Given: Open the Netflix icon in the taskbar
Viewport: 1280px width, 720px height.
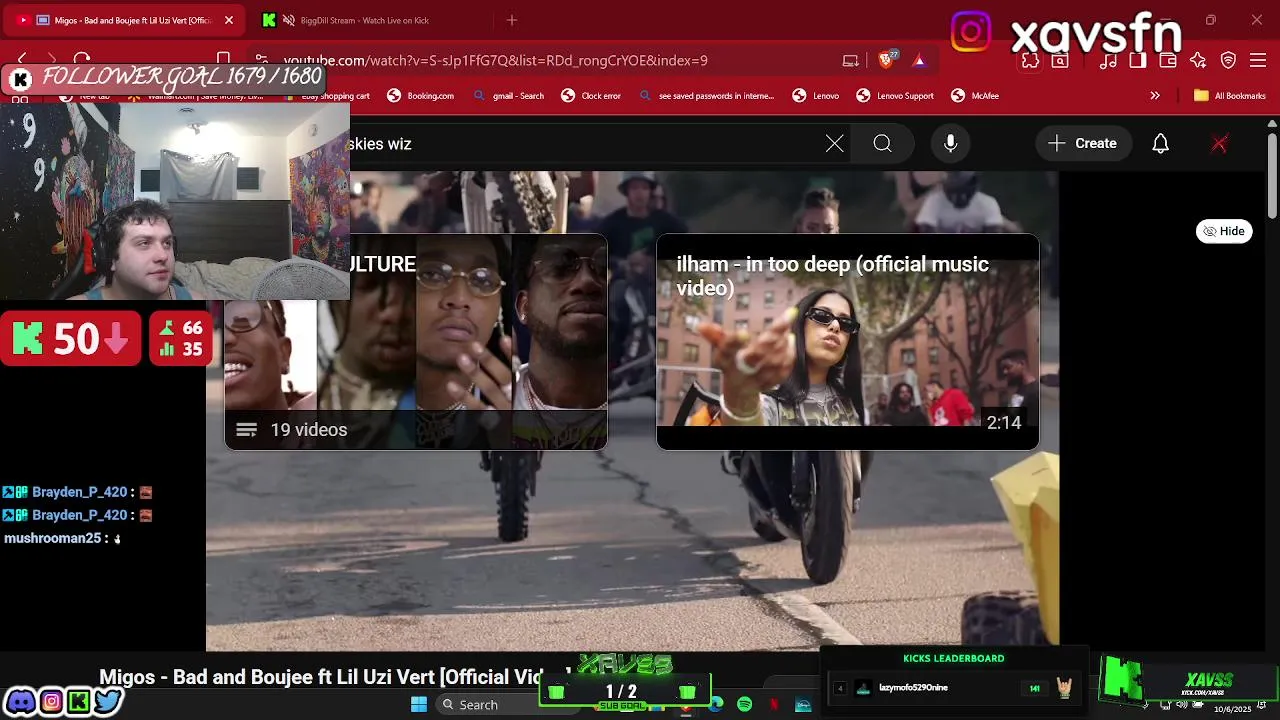Looking at the screenshot, I should tap(773, 705).
